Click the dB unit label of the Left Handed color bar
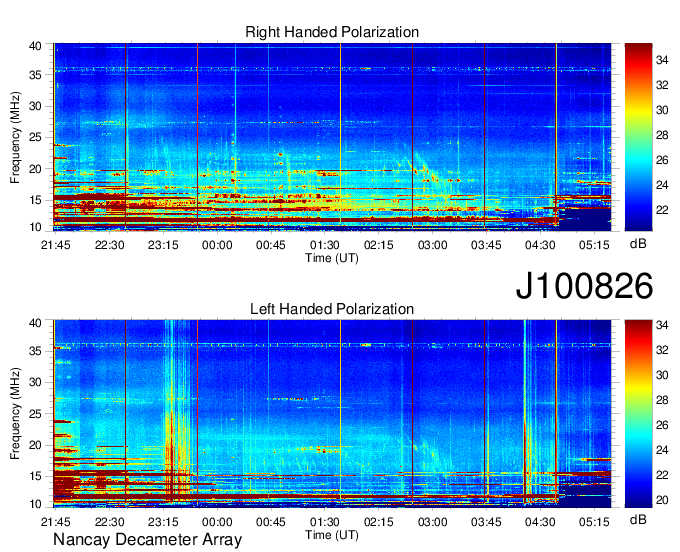The image size is (680, 552). (638, 519)
